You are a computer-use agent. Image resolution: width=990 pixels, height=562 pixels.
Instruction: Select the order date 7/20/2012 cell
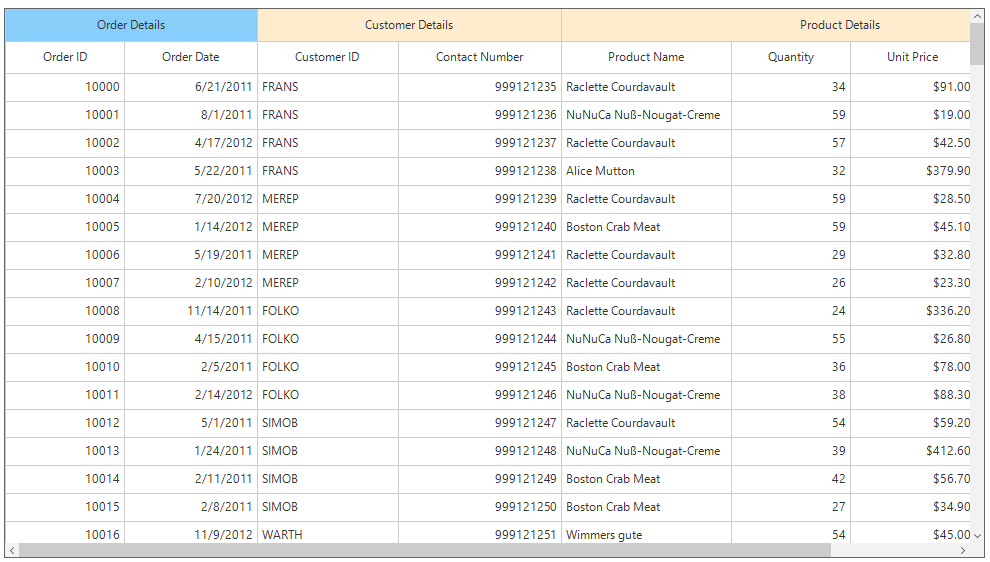[191, 199]
